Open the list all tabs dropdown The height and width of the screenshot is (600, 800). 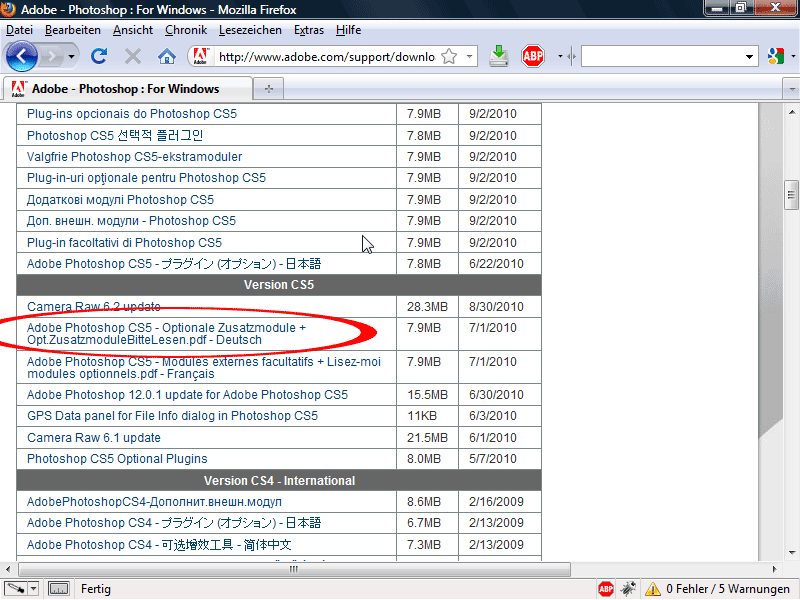[x=791, y=89]
